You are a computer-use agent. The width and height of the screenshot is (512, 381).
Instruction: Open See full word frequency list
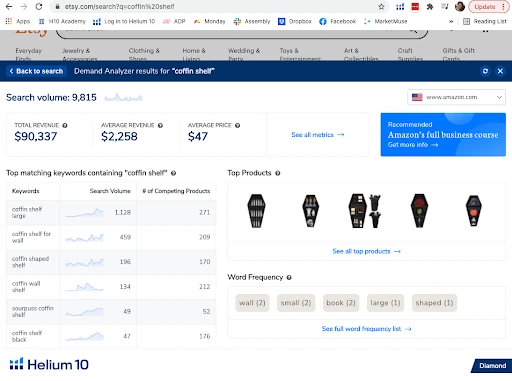[366, 329]
